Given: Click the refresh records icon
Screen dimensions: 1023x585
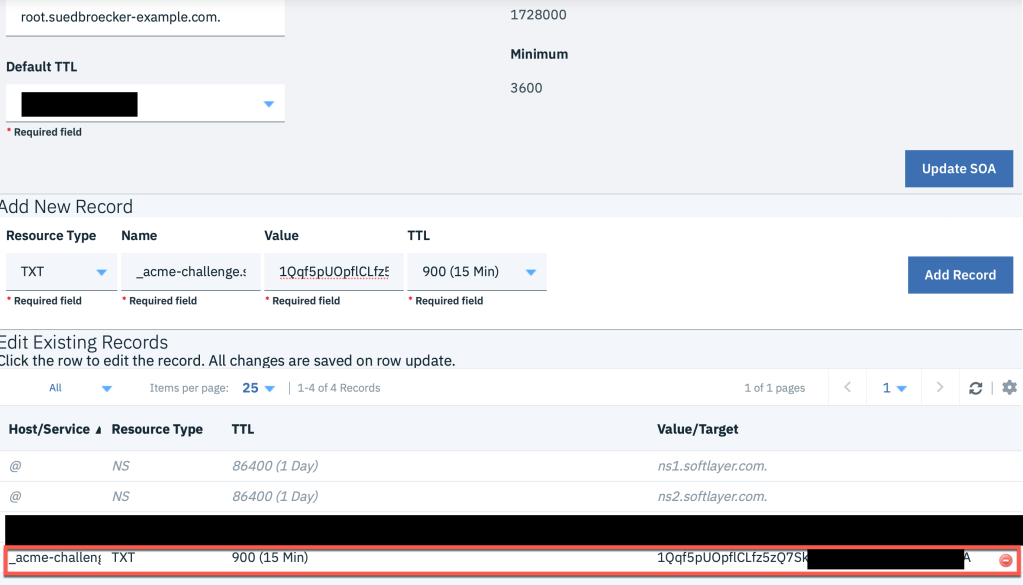Looking at the screenshot, I should [976, 388].
